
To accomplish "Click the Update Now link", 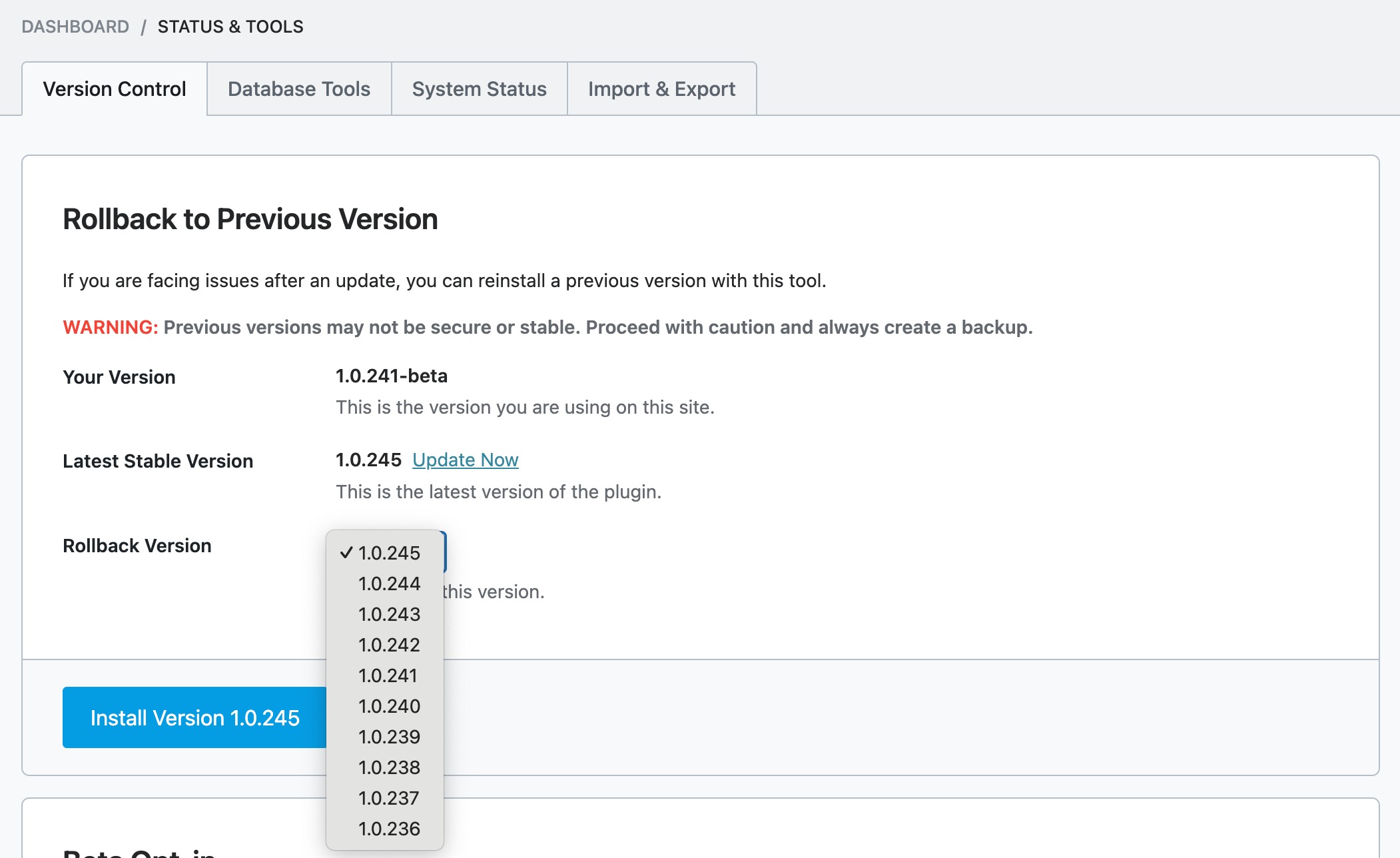I will click(x=465, y=460).
